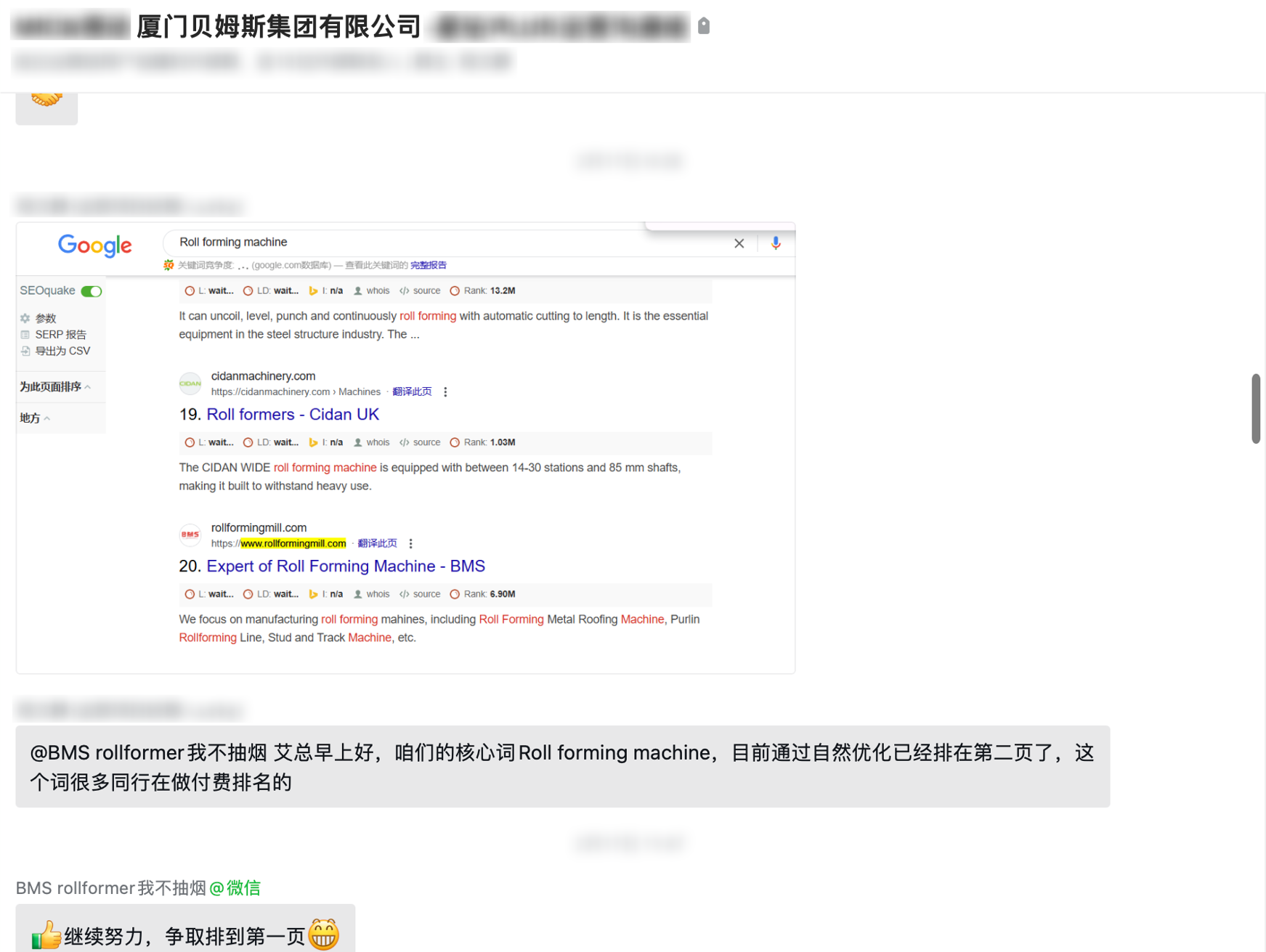This screenshot has width=1266, height=952.
Task: Collapse the 地方 section
Action: 48,418
